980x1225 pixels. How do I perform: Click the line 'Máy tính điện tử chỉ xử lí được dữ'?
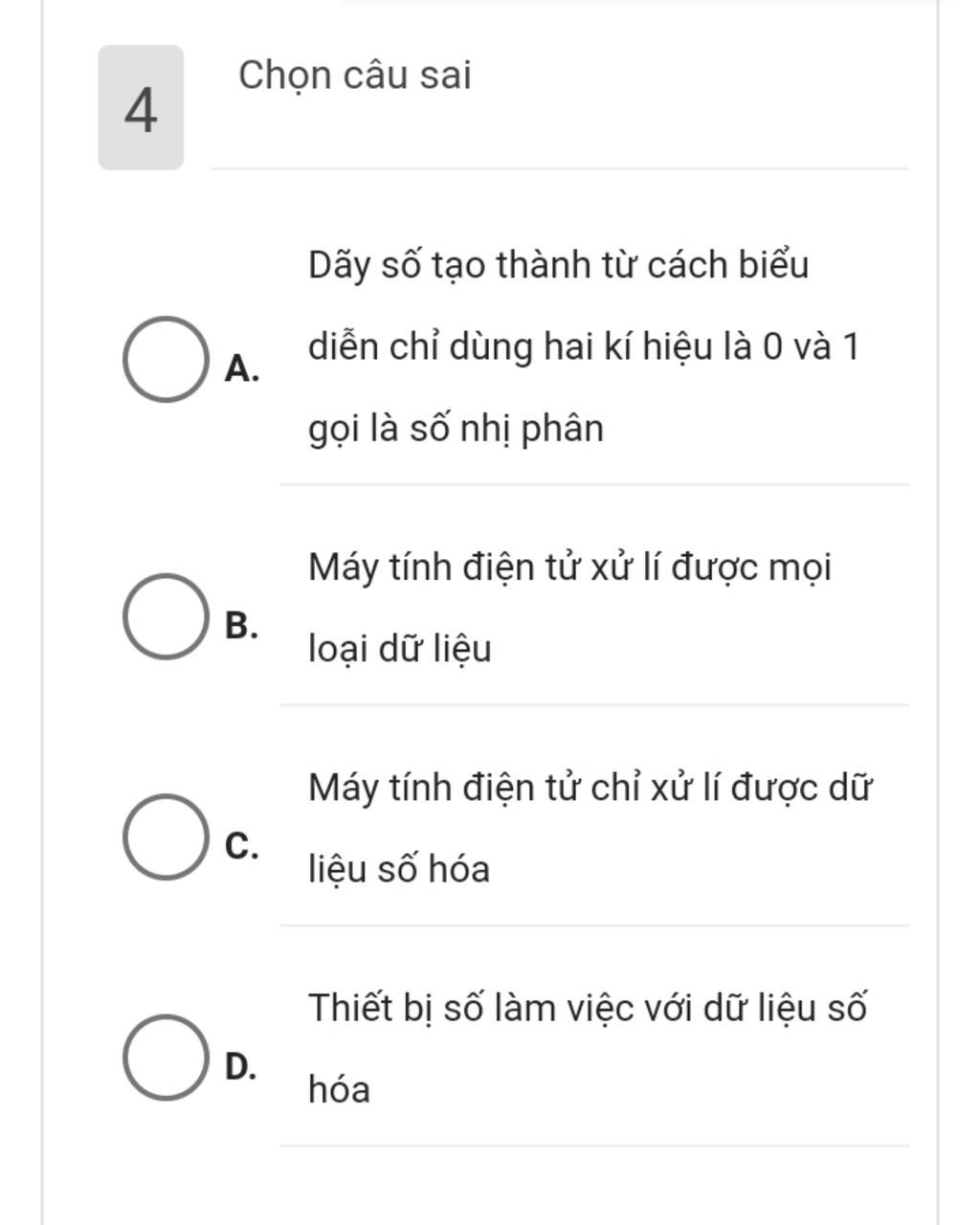click(x=590, y=789)
